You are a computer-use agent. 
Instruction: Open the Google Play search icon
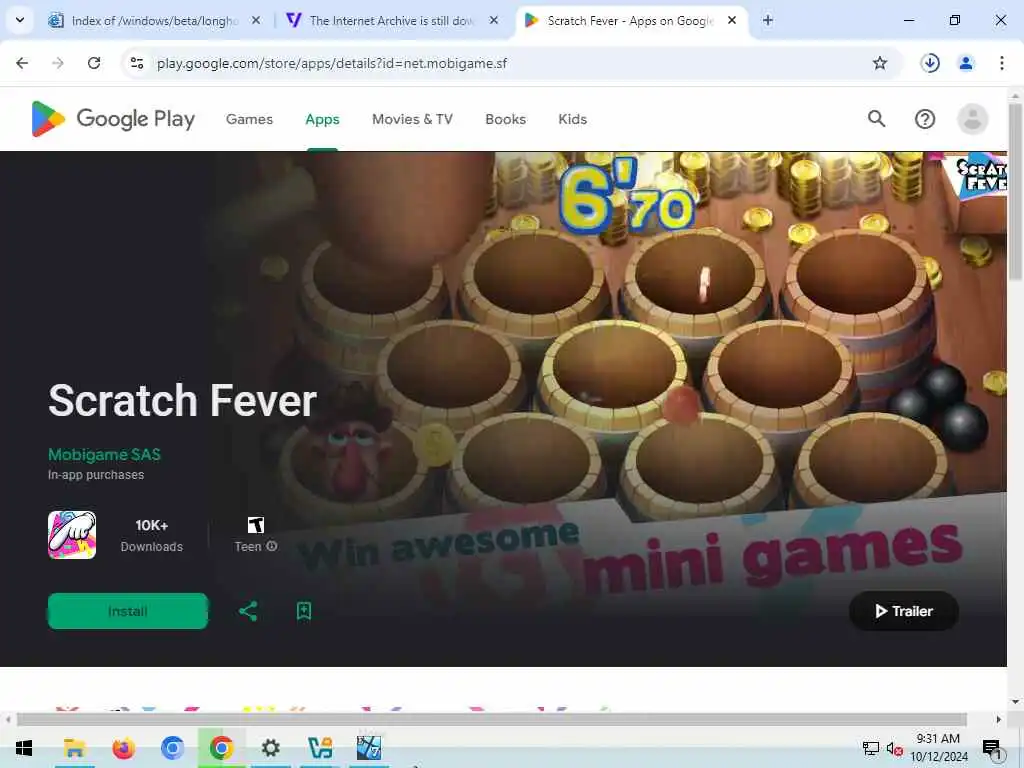(876, 119)
